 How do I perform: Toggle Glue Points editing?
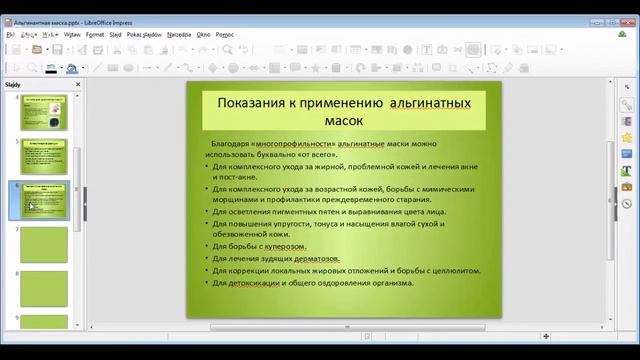508,68
